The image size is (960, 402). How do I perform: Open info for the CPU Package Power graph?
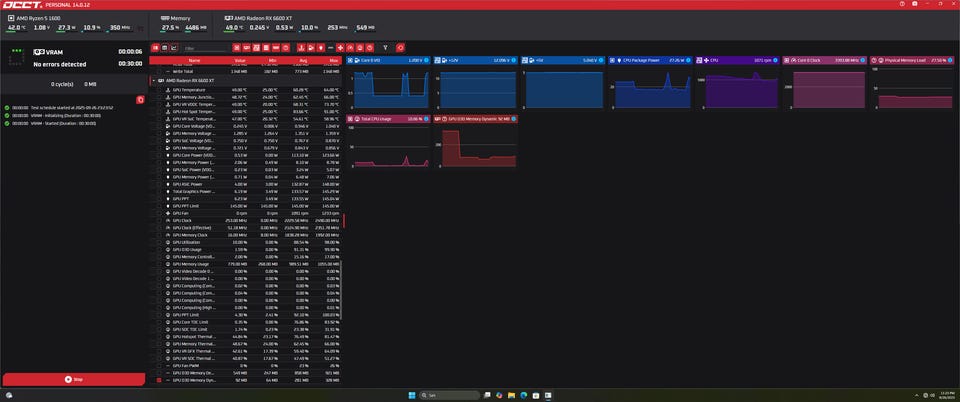[689, 61]
